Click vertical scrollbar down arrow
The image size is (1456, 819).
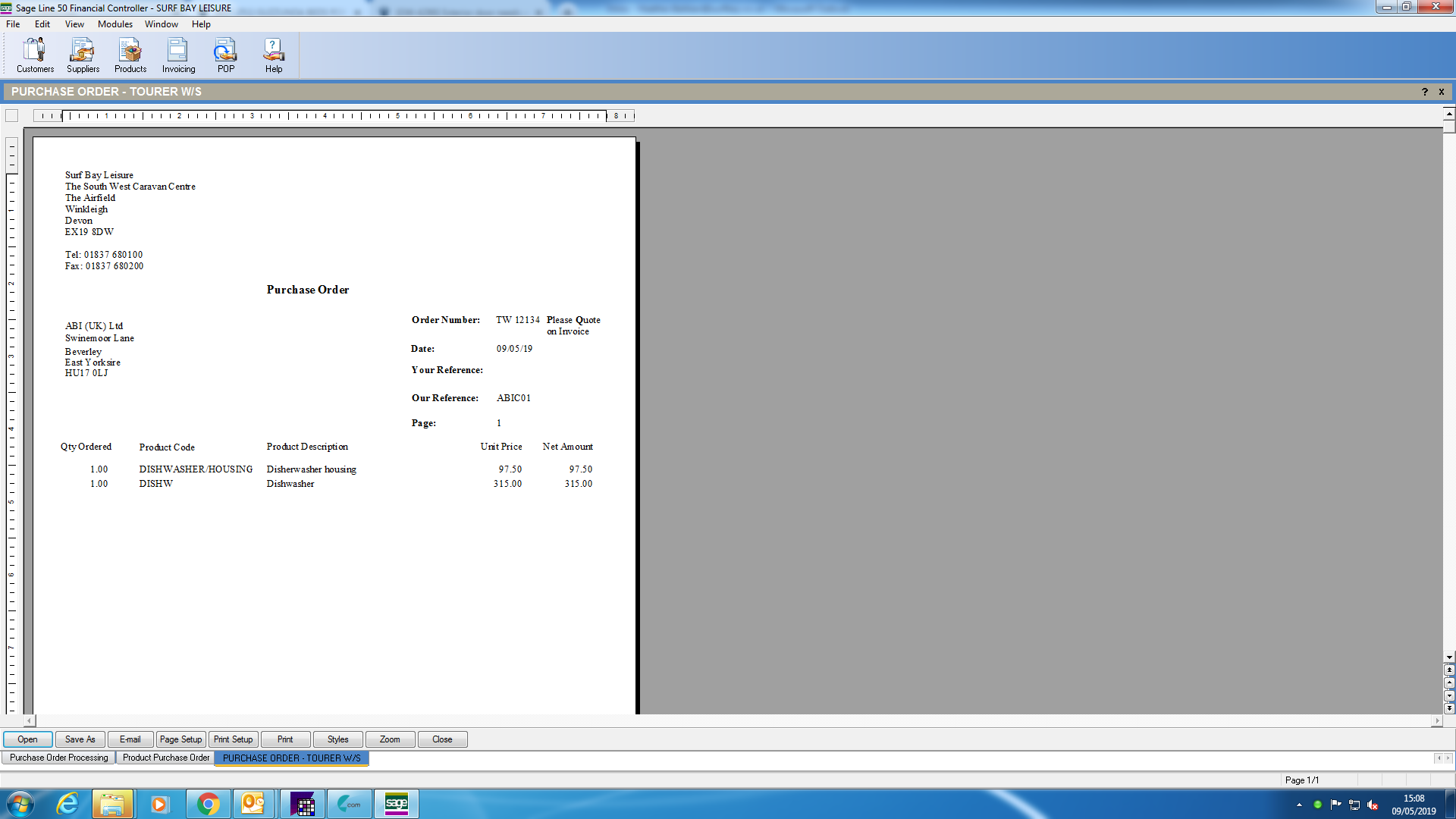click(1449, 657)
